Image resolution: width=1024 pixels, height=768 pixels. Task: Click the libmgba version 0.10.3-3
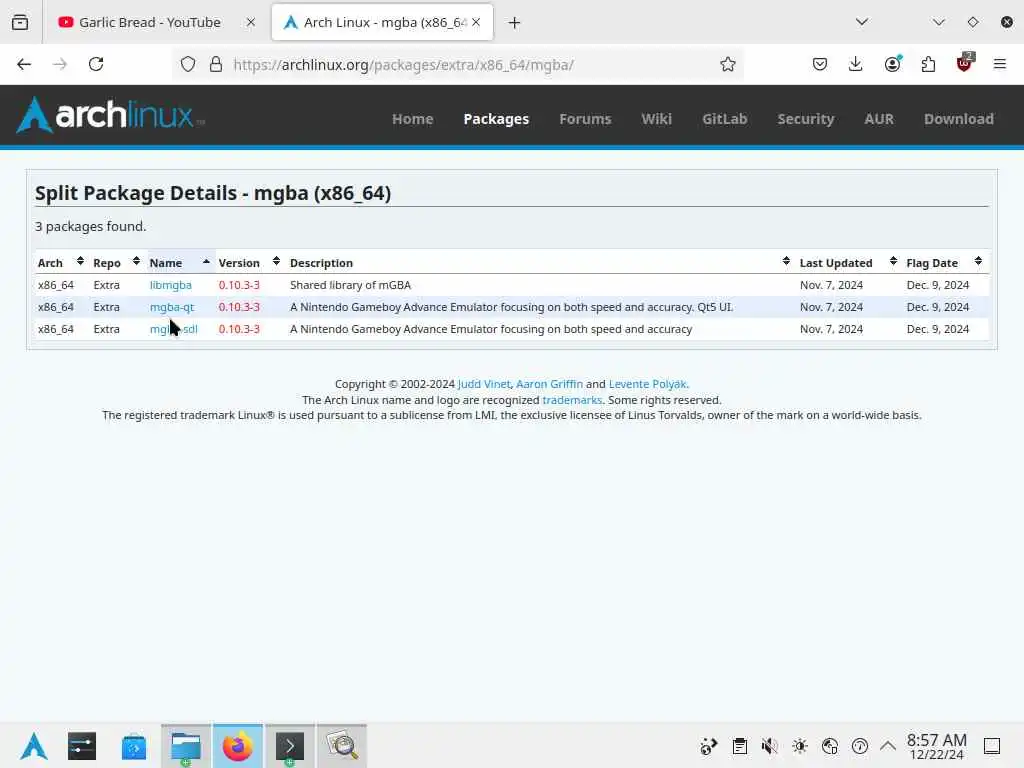[239, 285]
